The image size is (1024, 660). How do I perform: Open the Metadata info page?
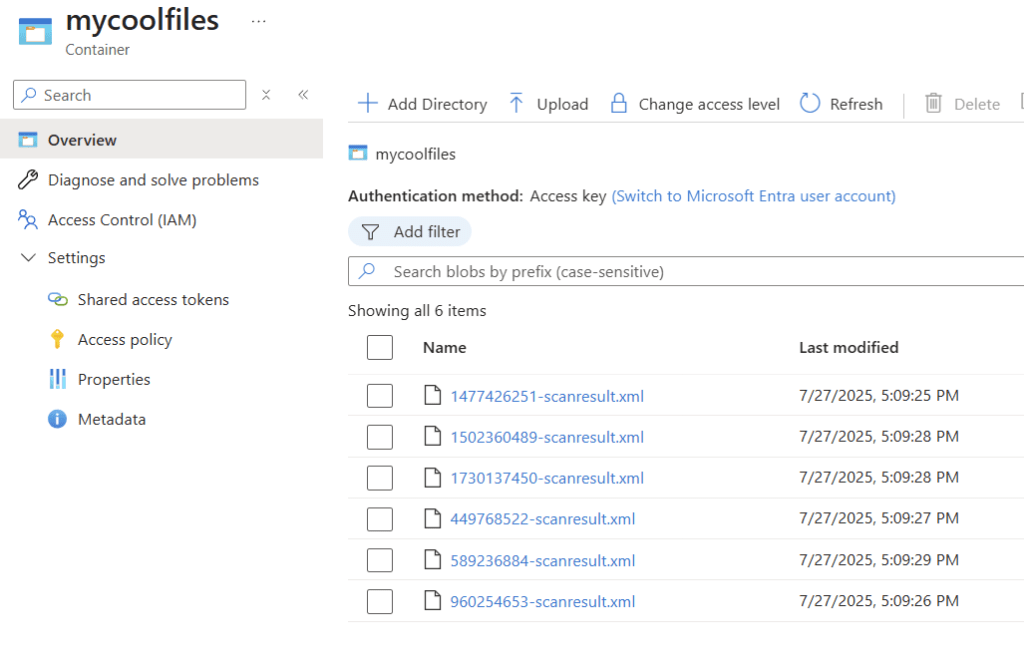point(111,420)
